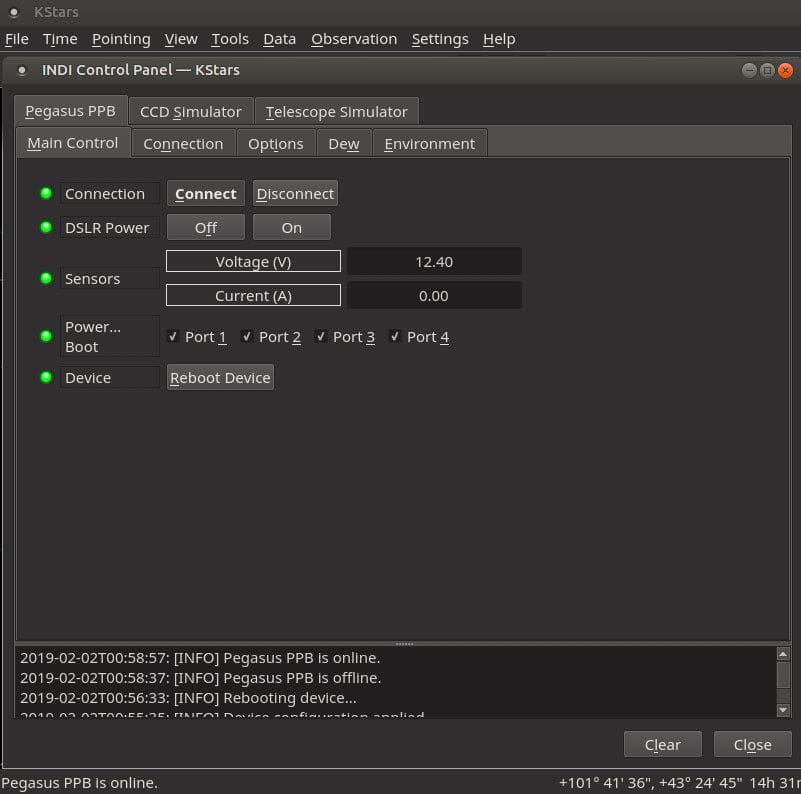Switch to the Dew tab
This screenshot has height=794, width=801.
pos(344,143)
